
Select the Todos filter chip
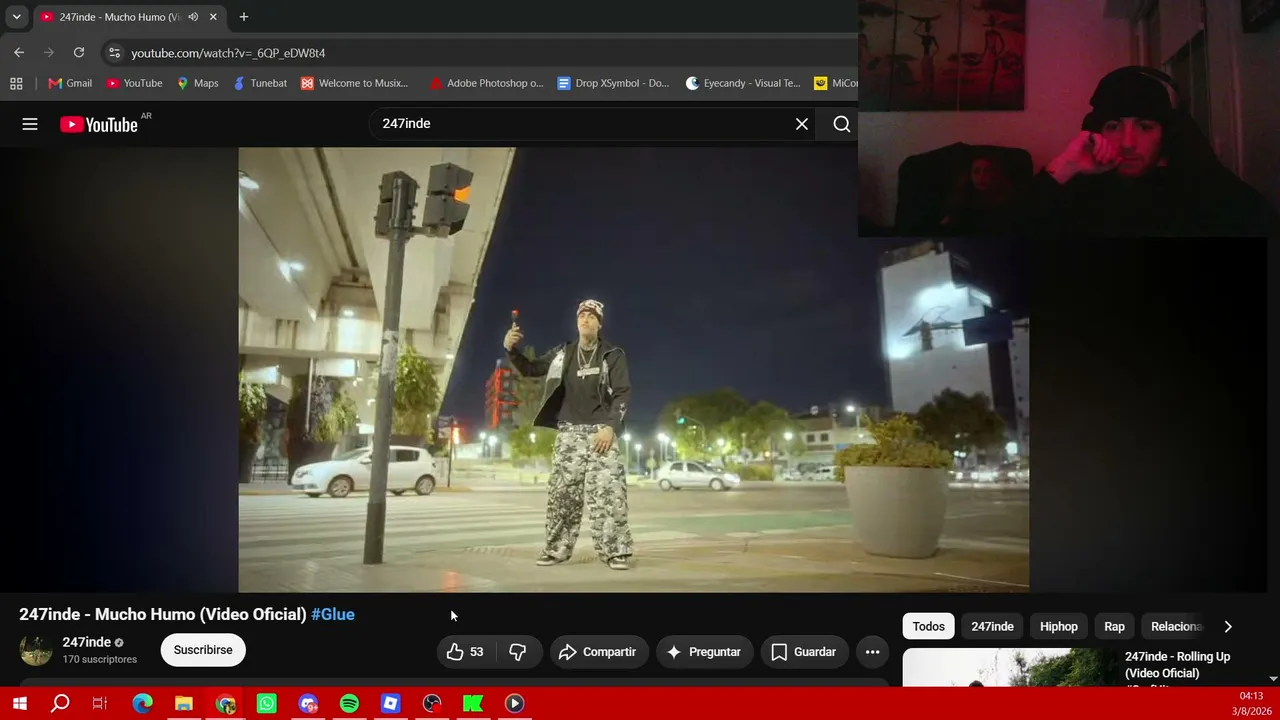tap(928, 626)
